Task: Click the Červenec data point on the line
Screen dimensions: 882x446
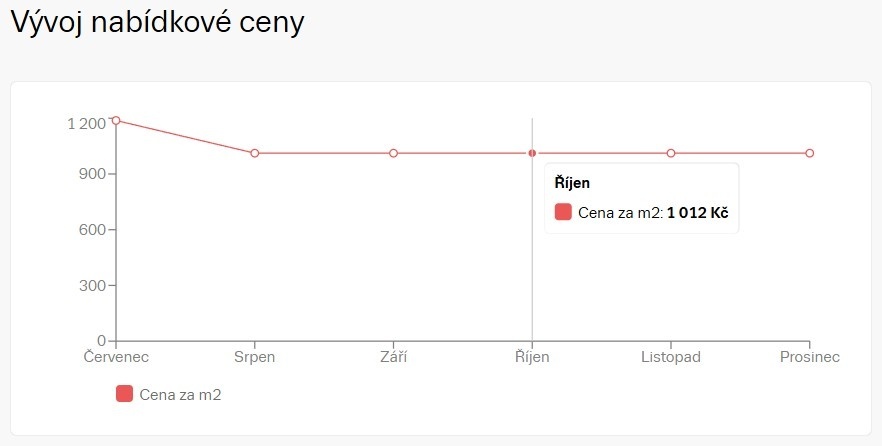Action: (x=116, y=120)
